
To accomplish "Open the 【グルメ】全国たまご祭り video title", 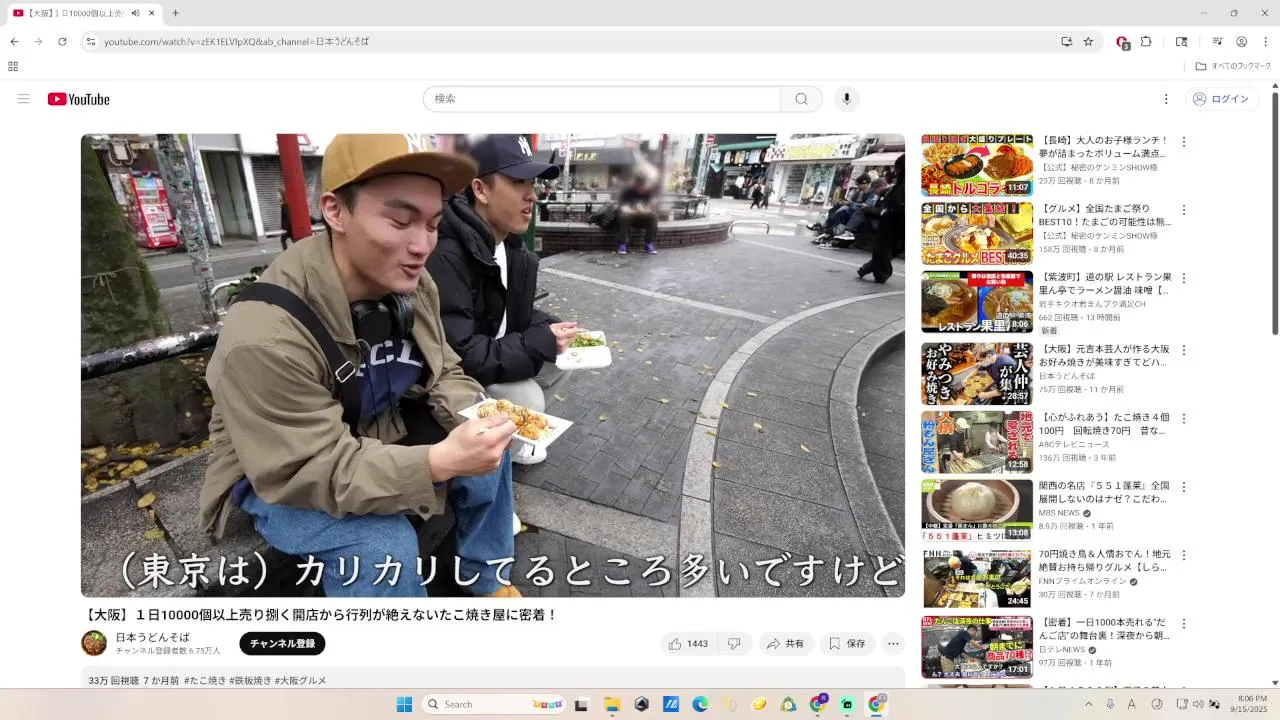I will (1105, 215).
